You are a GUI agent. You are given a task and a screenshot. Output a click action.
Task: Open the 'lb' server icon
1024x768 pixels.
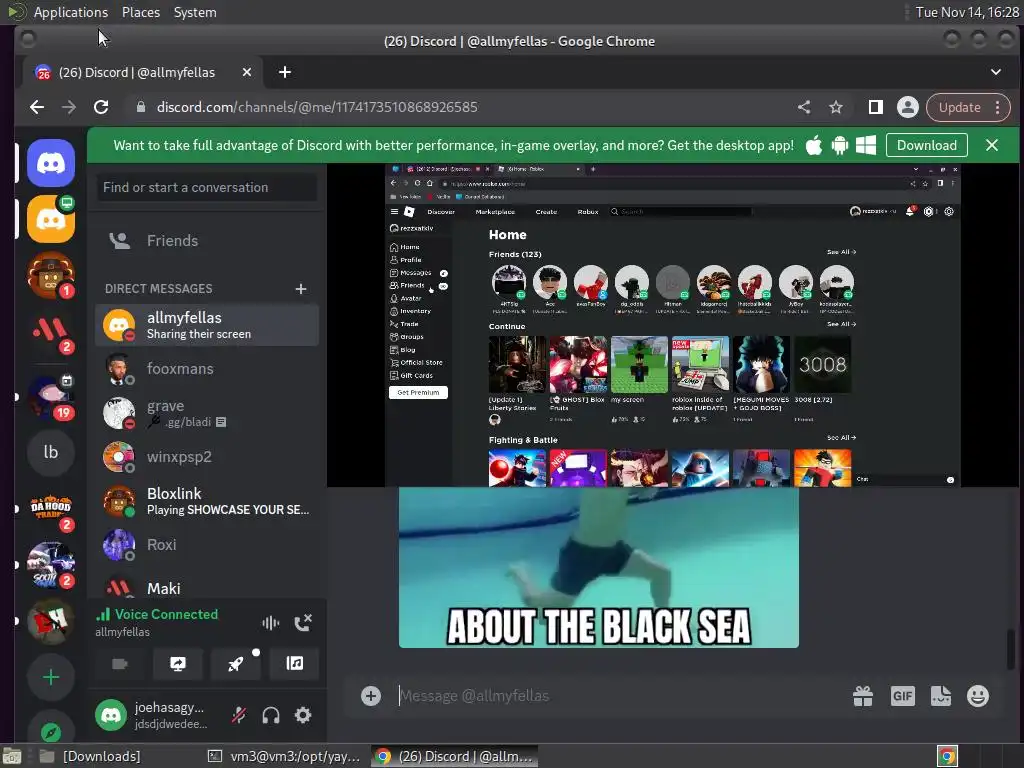tap(51, 452)
